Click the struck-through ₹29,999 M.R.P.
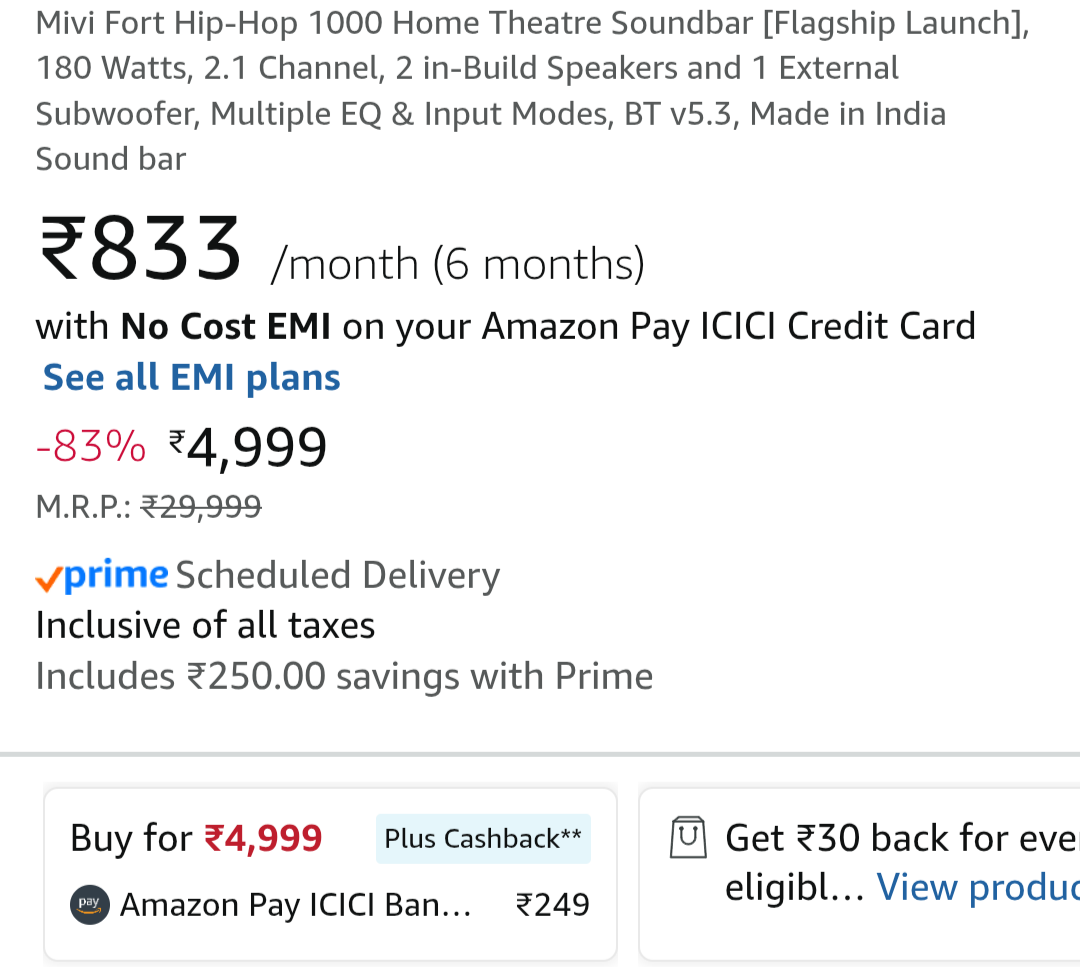The image size is (1080, 969). [x=201, y=508]
